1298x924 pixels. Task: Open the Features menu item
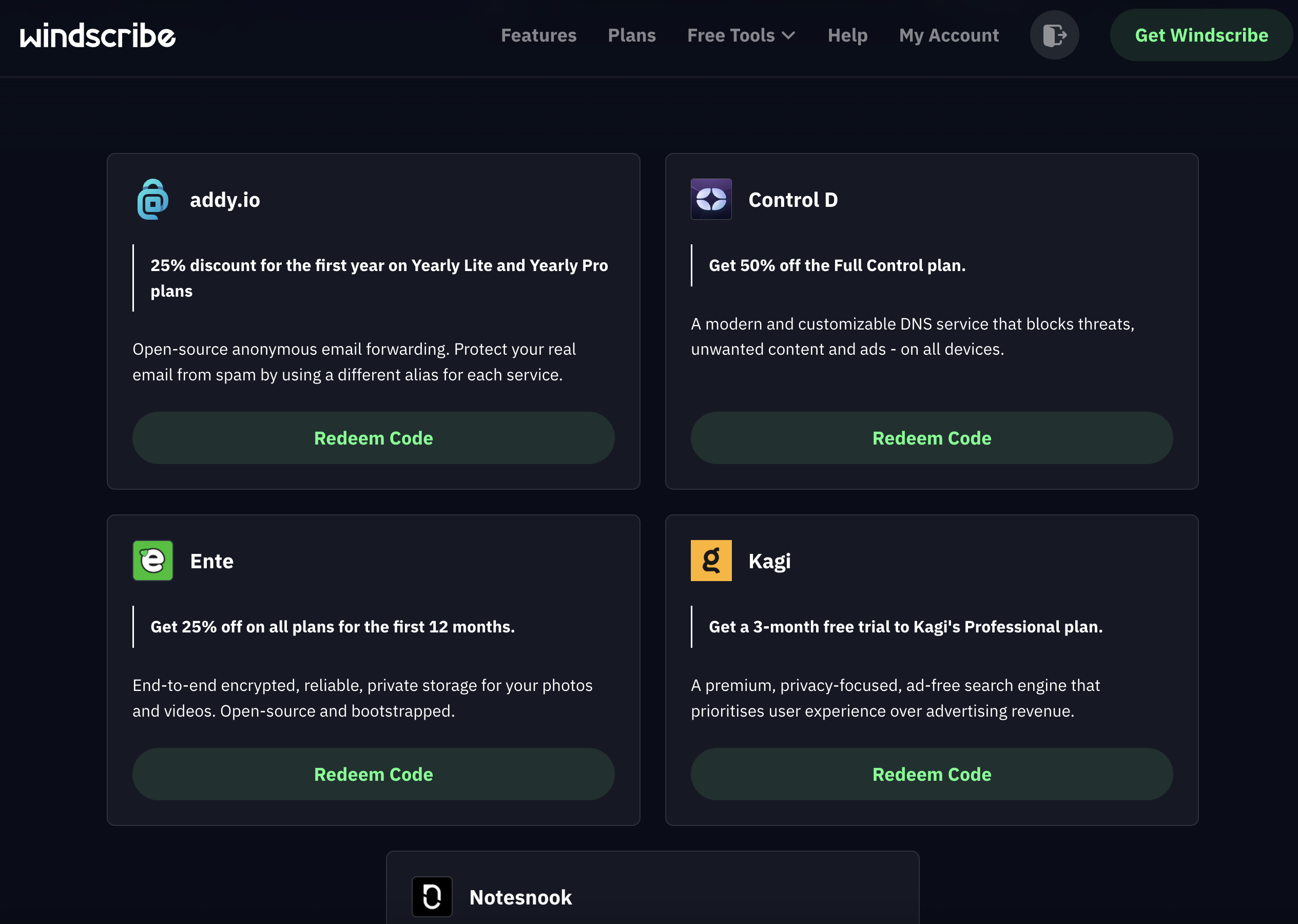[538, 35]
